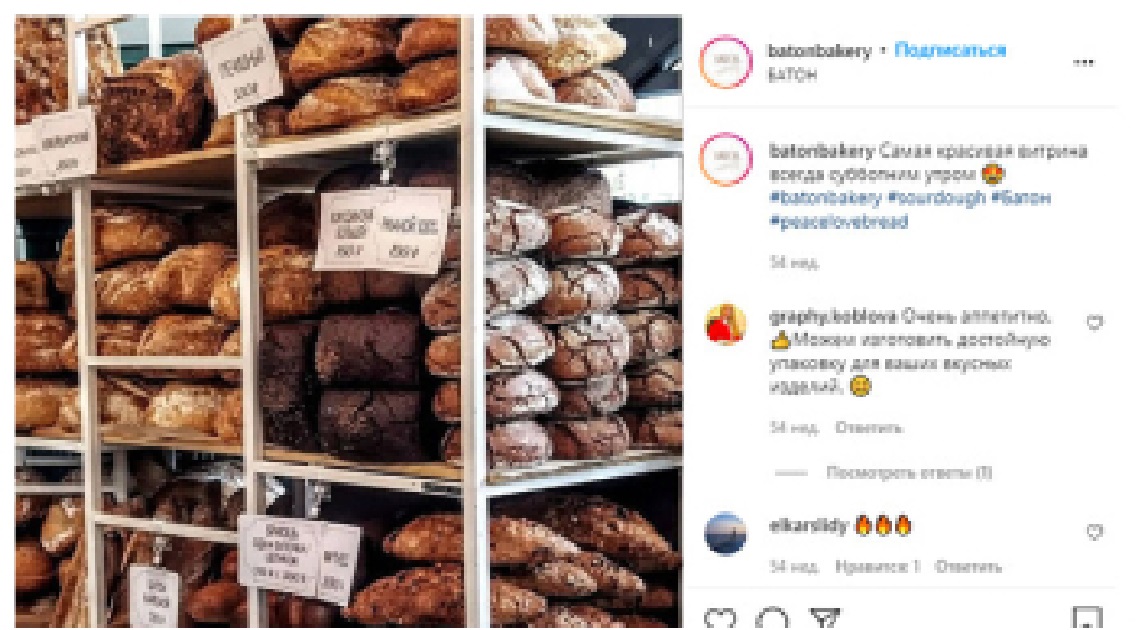Expand Посмотреть ответы replies under comment
The height and width of the screenshot is (630, 1138).
[x=909, y=473]
